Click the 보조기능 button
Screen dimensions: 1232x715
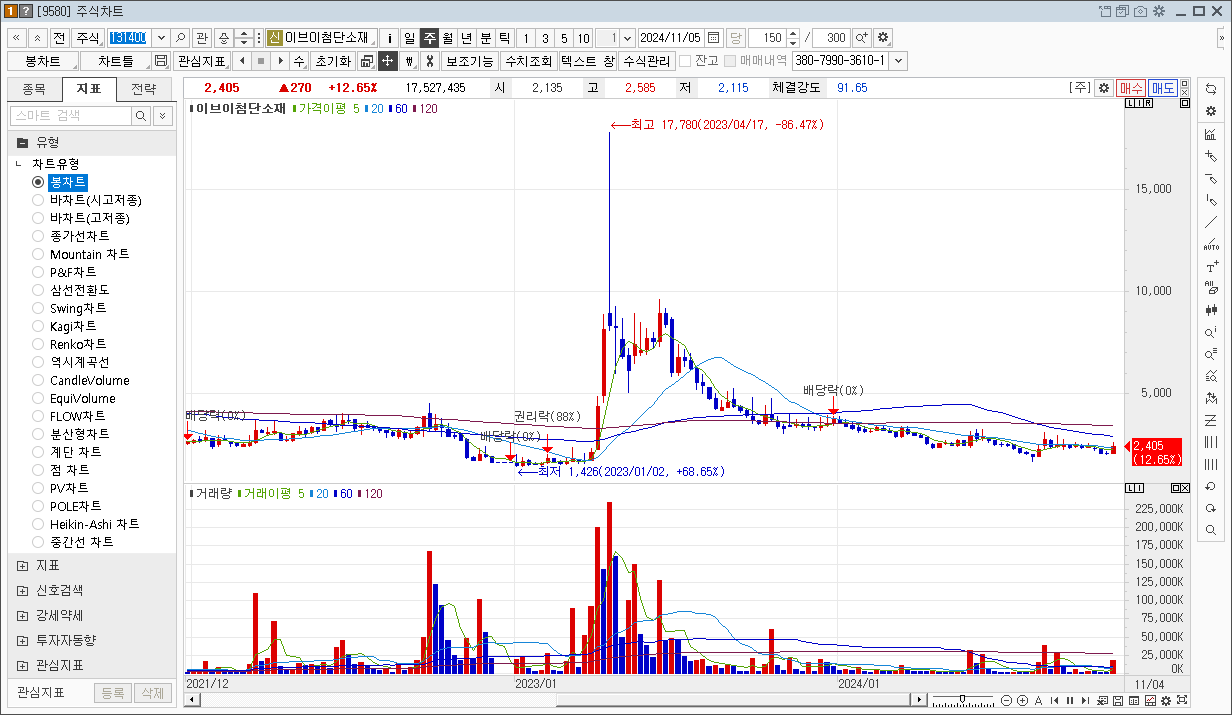coord(470,61)
